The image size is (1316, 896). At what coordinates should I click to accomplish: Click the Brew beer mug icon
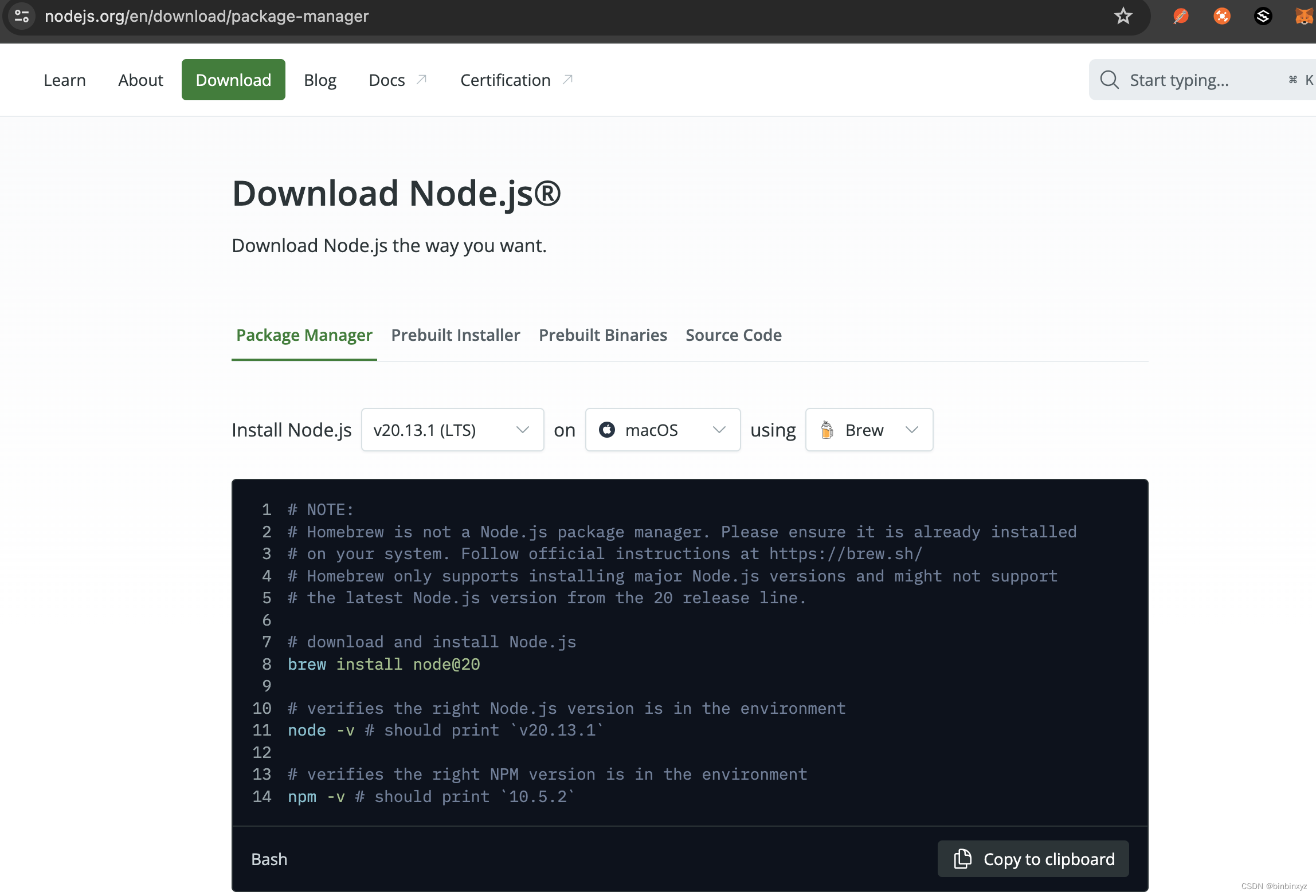point(827,430)
